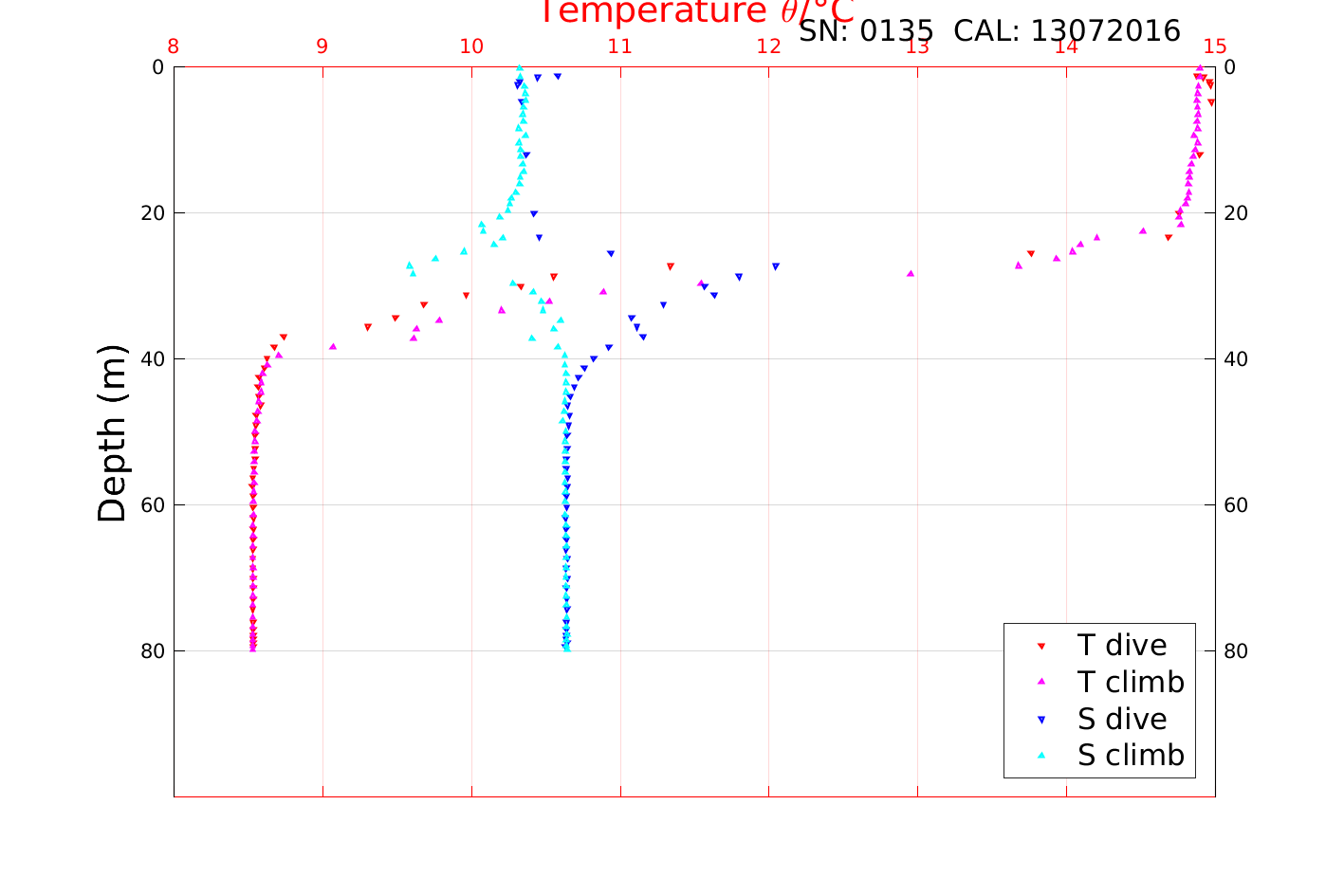Image resolution: width=1344 pixels, height=896 pixels.
Task: Click the blue S dive legend marker
Action: tap(1040, 720)
